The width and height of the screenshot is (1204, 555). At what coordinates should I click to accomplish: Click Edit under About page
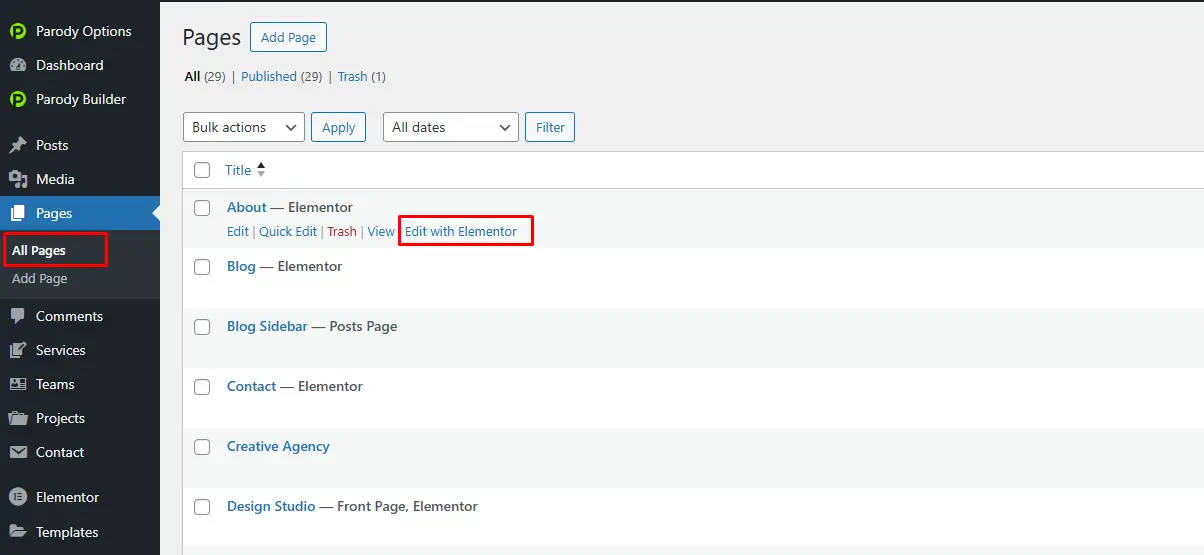pos(238,231)
